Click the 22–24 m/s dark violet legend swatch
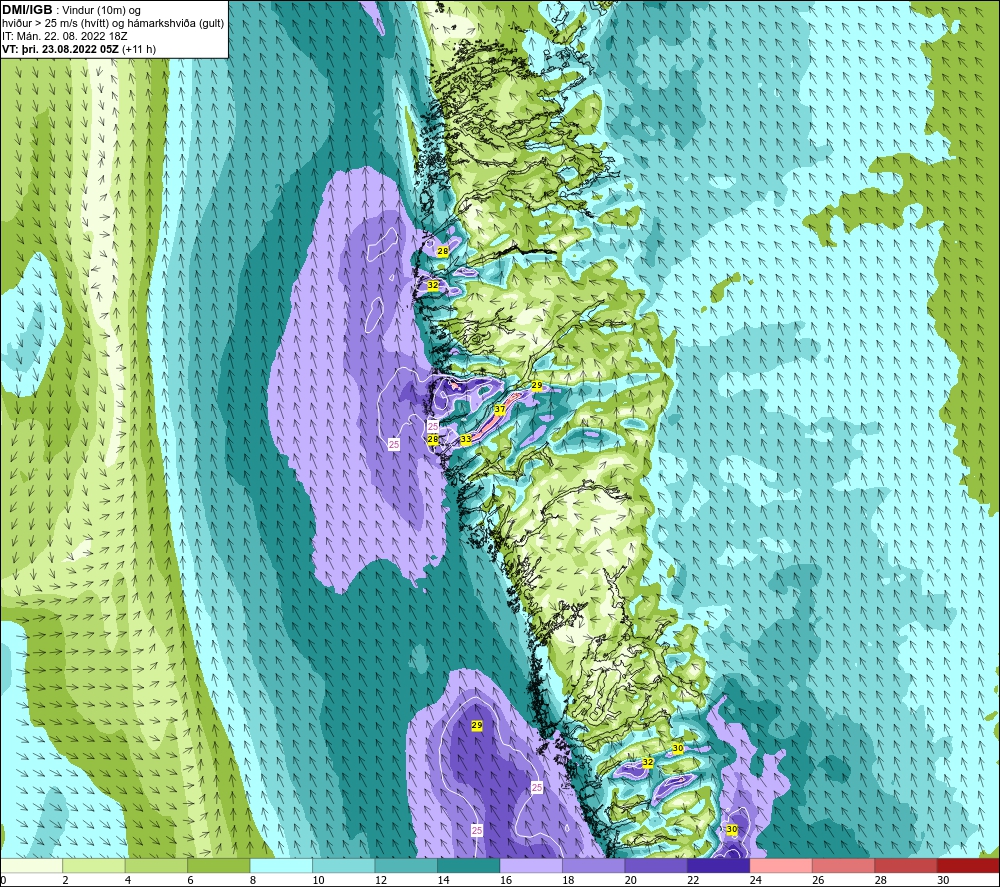This screenshot has width=1000, height=887. pyautogui.click(x=719, y=865)
